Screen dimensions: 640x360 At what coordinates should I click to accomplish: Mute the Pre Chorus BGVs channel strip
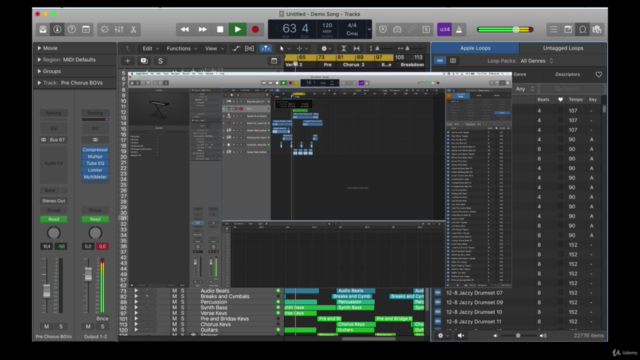pyautogui.click(x=47, y=327)
